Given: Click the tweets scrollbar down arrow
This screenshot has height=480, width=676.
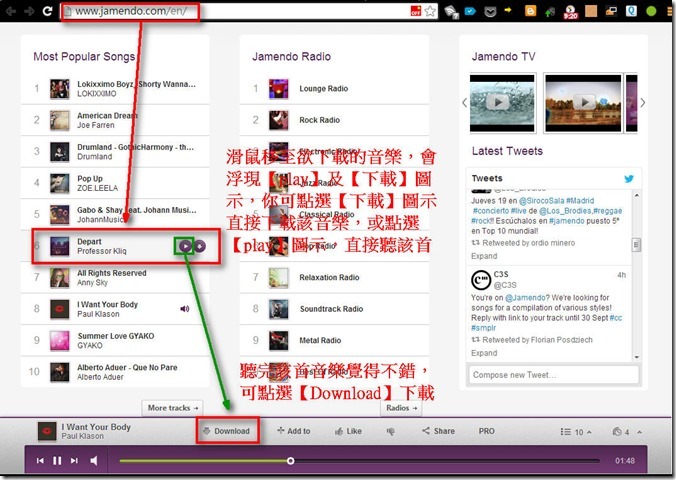Looking at the screenshot, I should click(637, 358).
